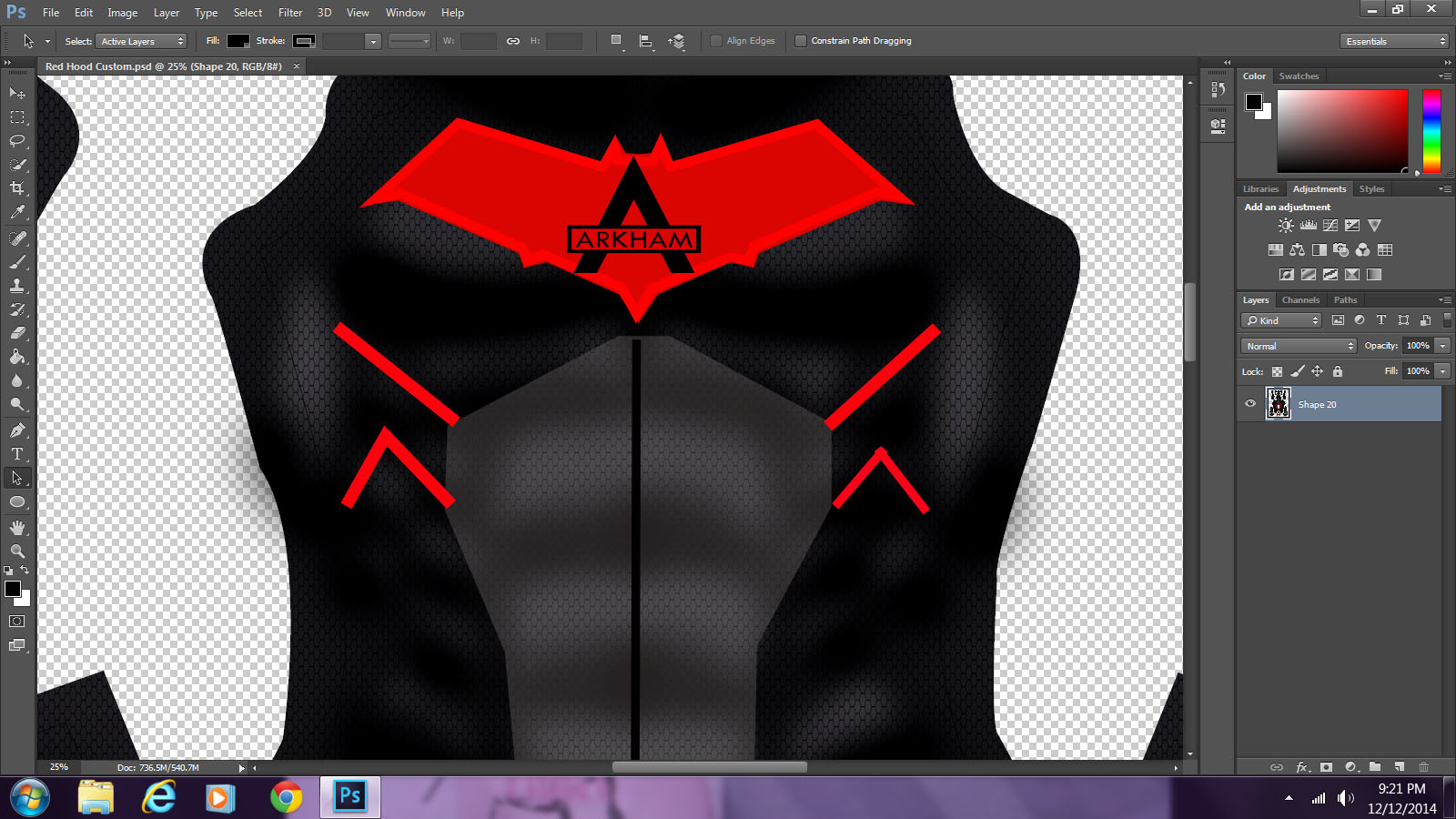The image size is (1456, 819).
Task: Click the Stroke color swatch
Action: (x=304, y=41)
